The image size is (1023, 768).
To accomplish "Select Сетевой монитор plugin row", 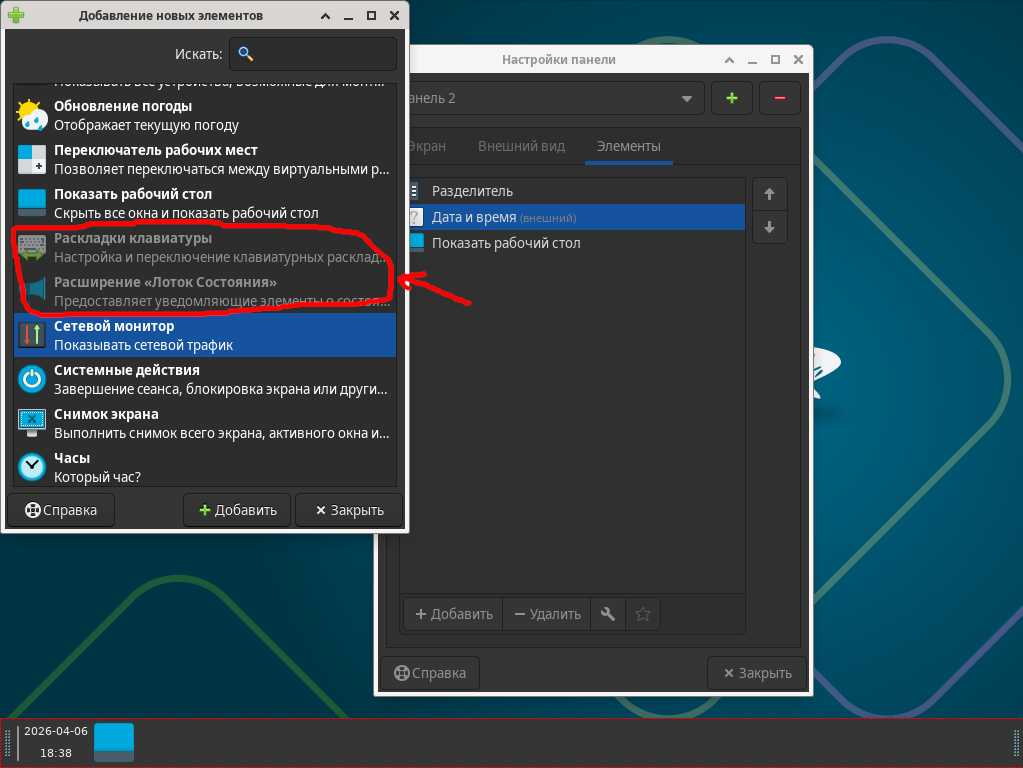I will click(x=205, y=335).
